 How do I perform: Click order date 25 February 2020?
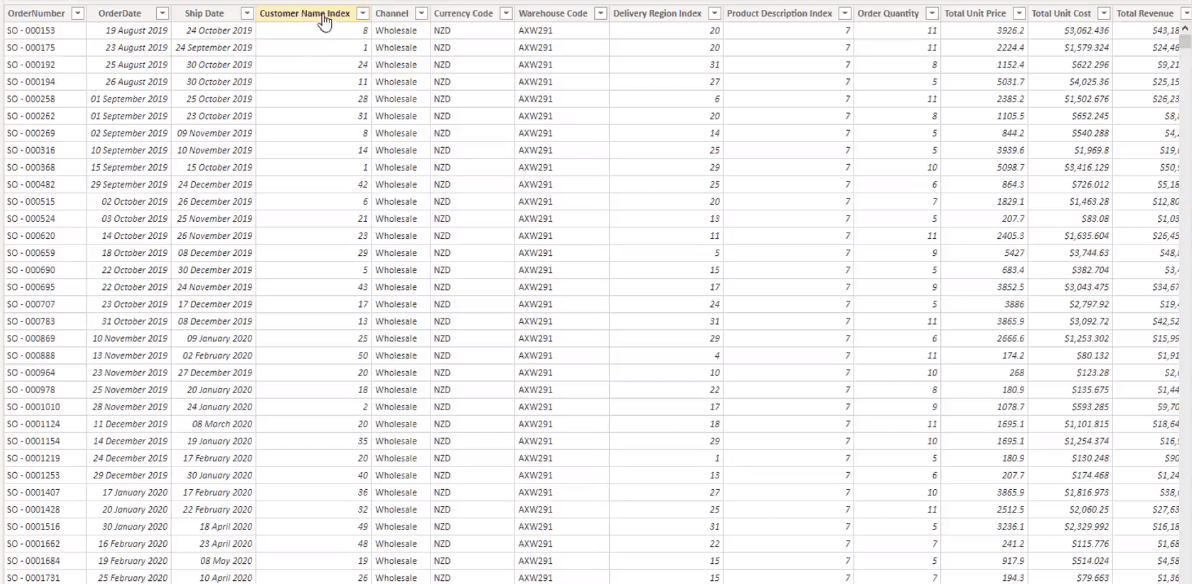point(128,577)
